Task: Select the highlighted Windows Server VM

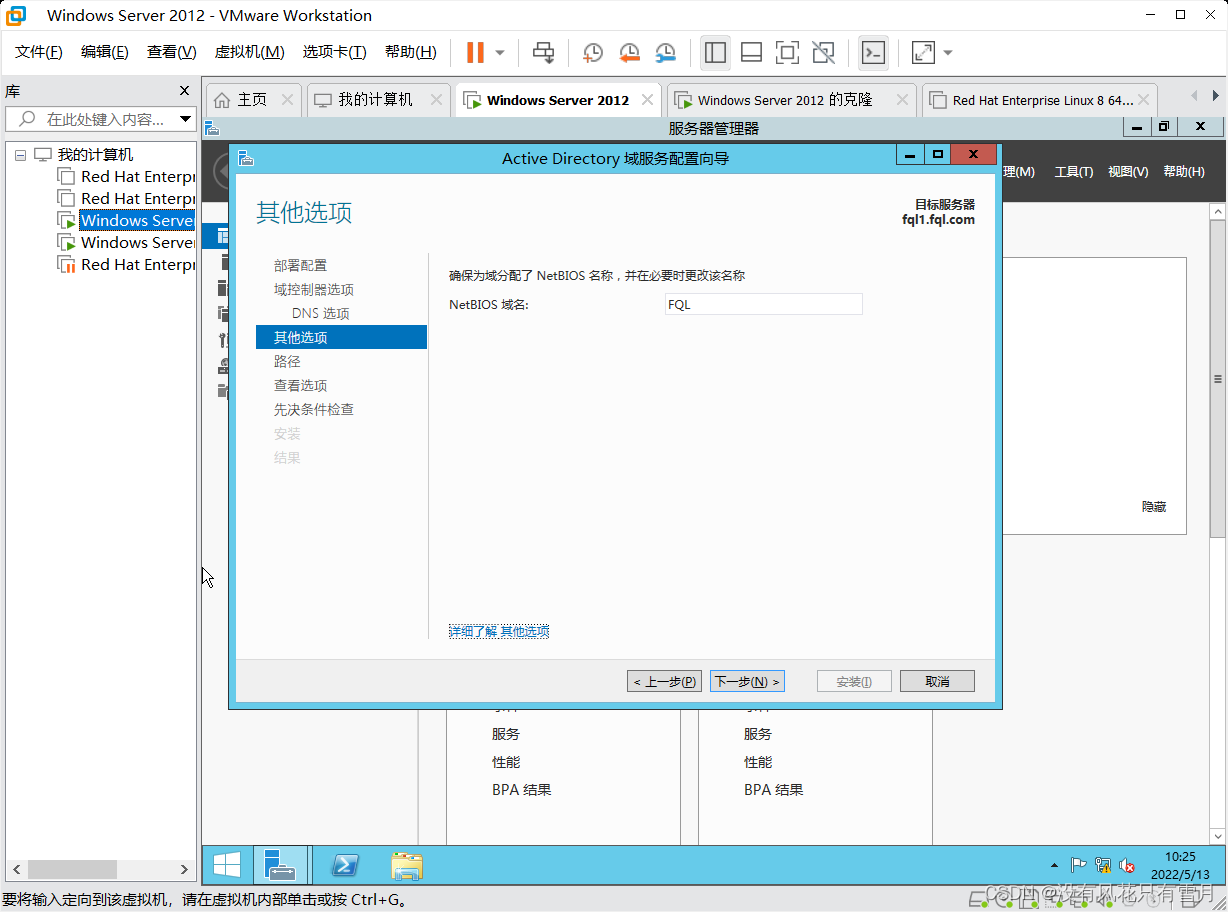Action: click(x=137, y=221)
